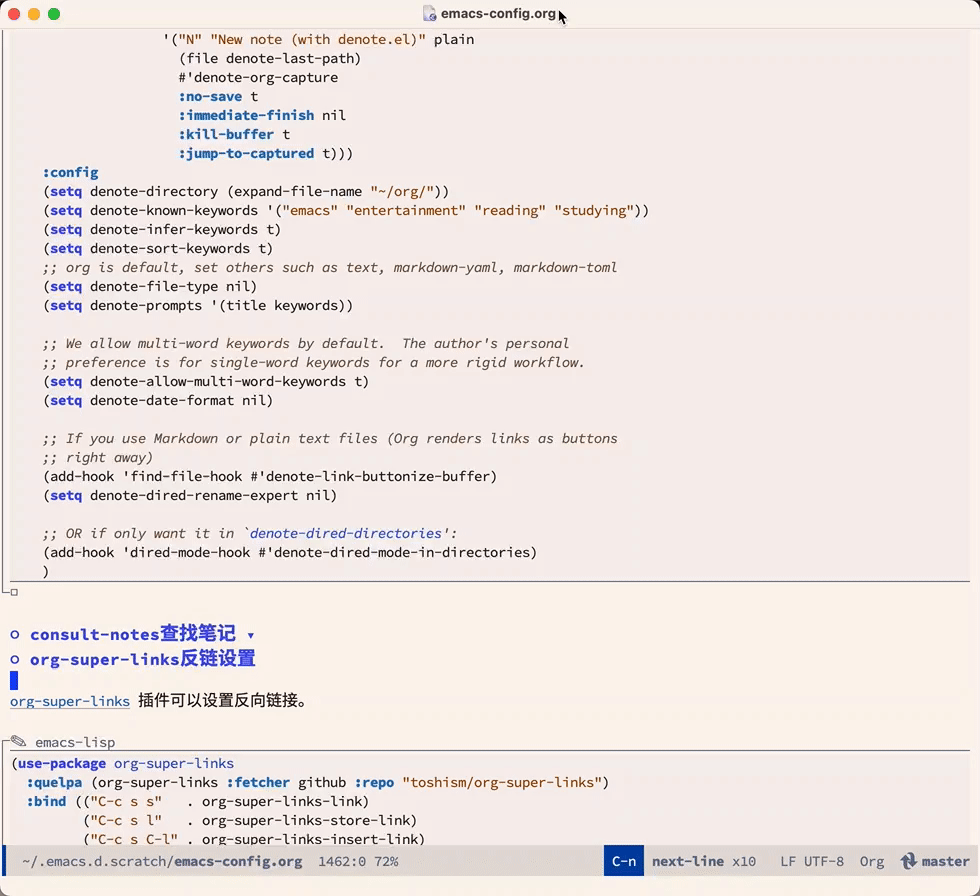
Task: Click the denote-file-type nil line
Action: 150,287
